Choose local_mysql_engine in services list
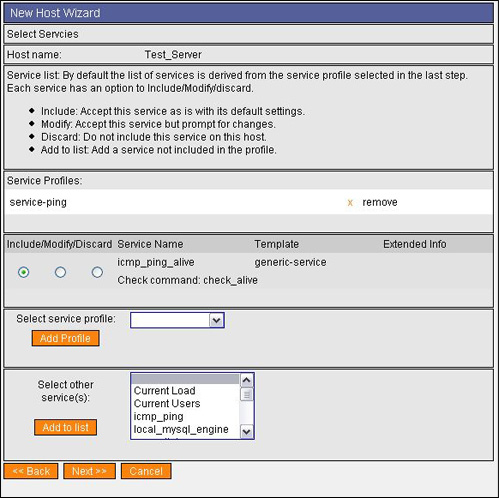Image resolution: width=500 pixels, height=498 pixels. click(181, 429)
